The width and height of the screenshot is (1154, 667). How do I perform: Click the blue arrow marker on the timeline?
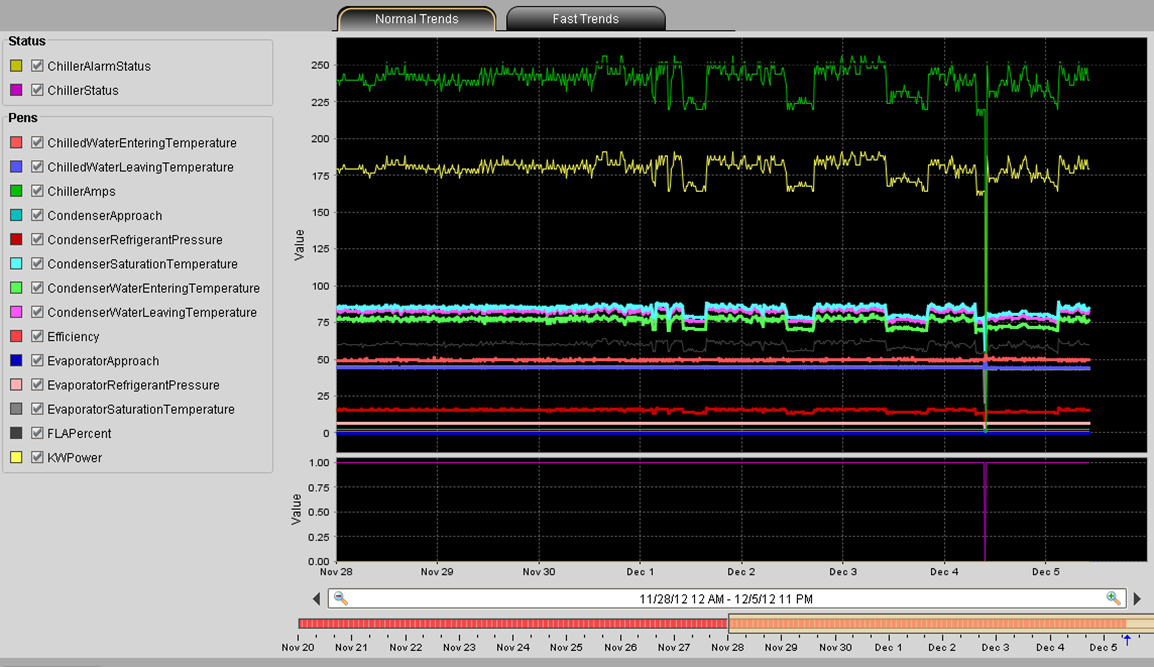click(x=1126, y=639)
